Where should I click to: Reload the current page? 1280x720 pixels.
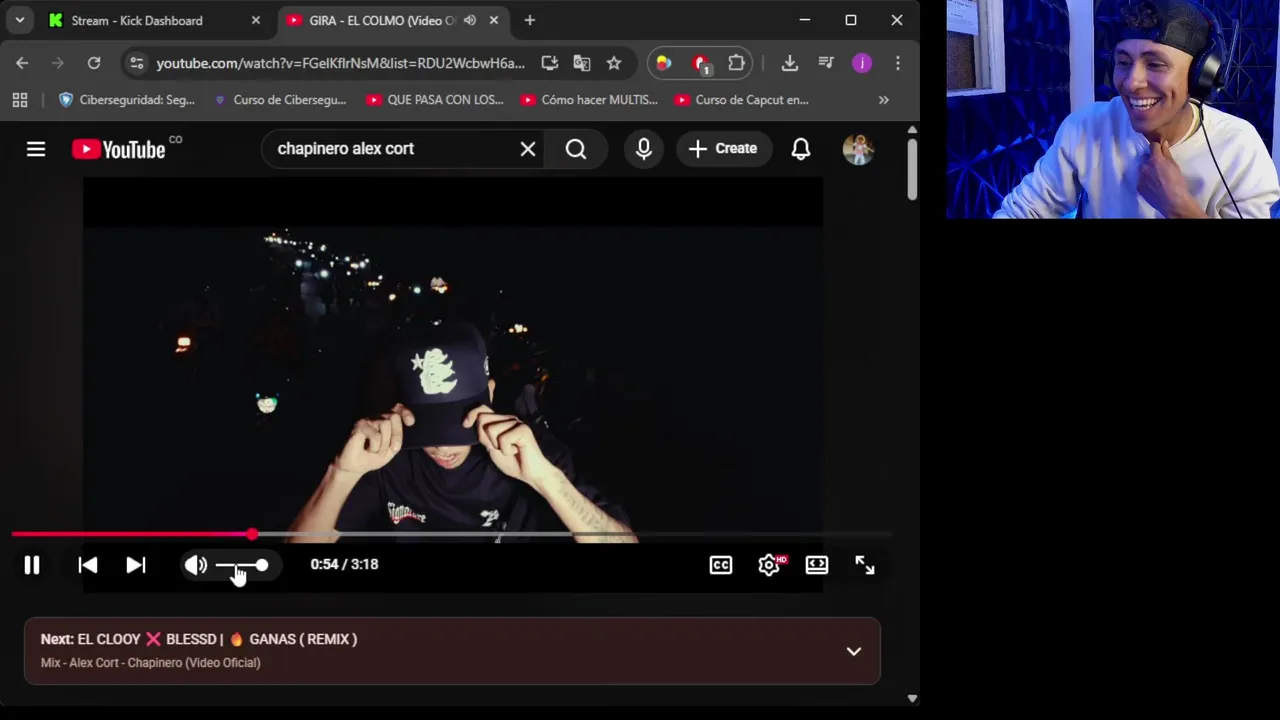point(94,63)
